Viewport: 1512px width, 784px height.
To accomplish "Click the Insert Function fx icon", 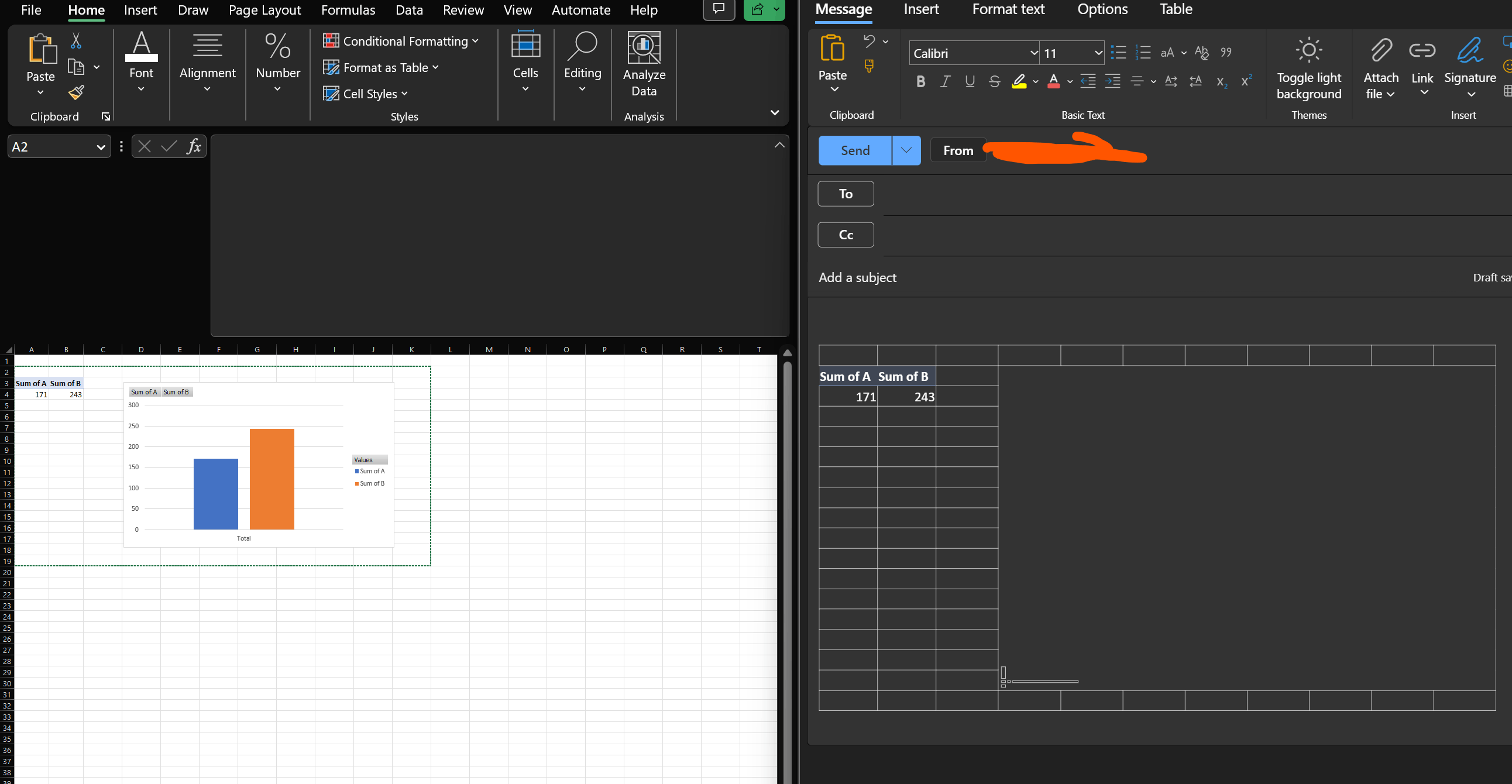I will point(194,146).
